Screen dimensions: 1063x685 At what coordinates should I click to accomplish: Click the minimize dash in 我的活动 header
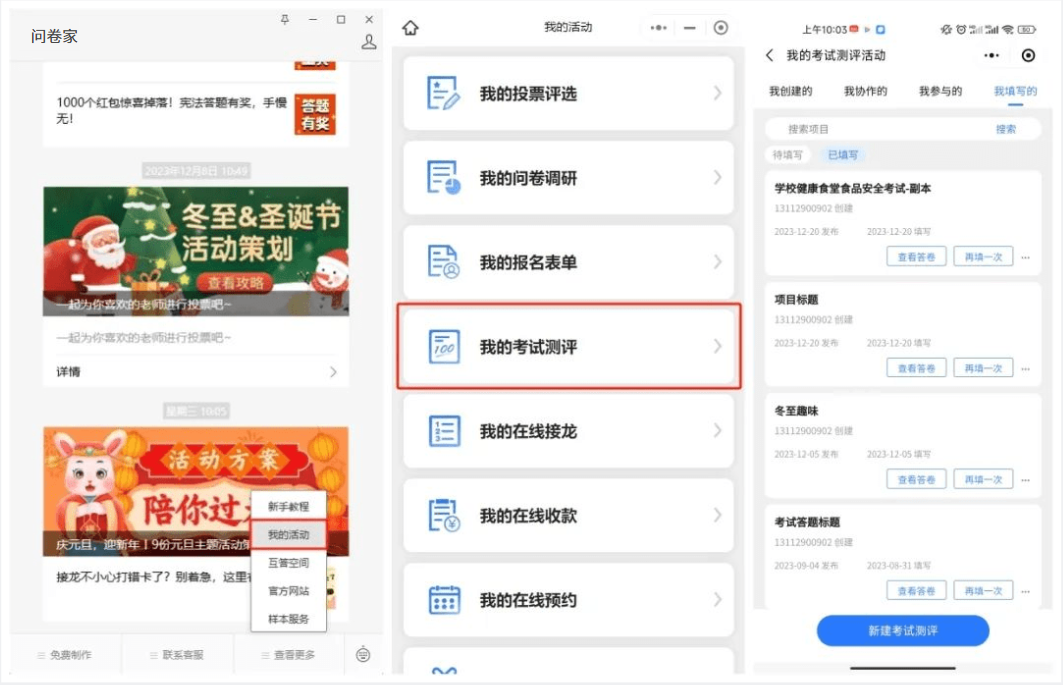pos(689,28)
